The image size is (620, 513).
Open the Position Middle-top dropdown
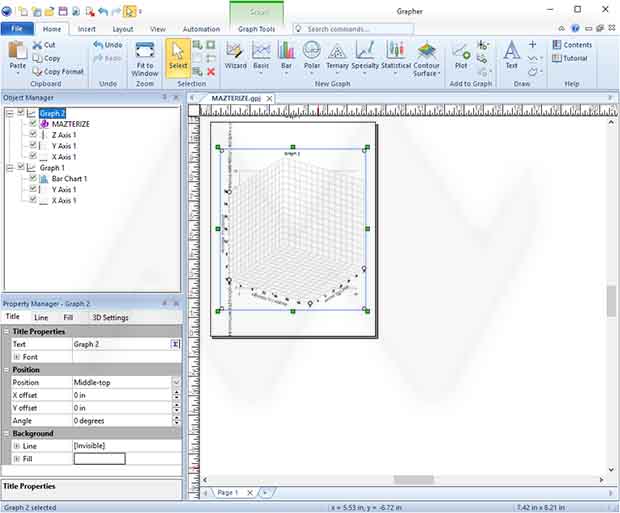point(176,382)
